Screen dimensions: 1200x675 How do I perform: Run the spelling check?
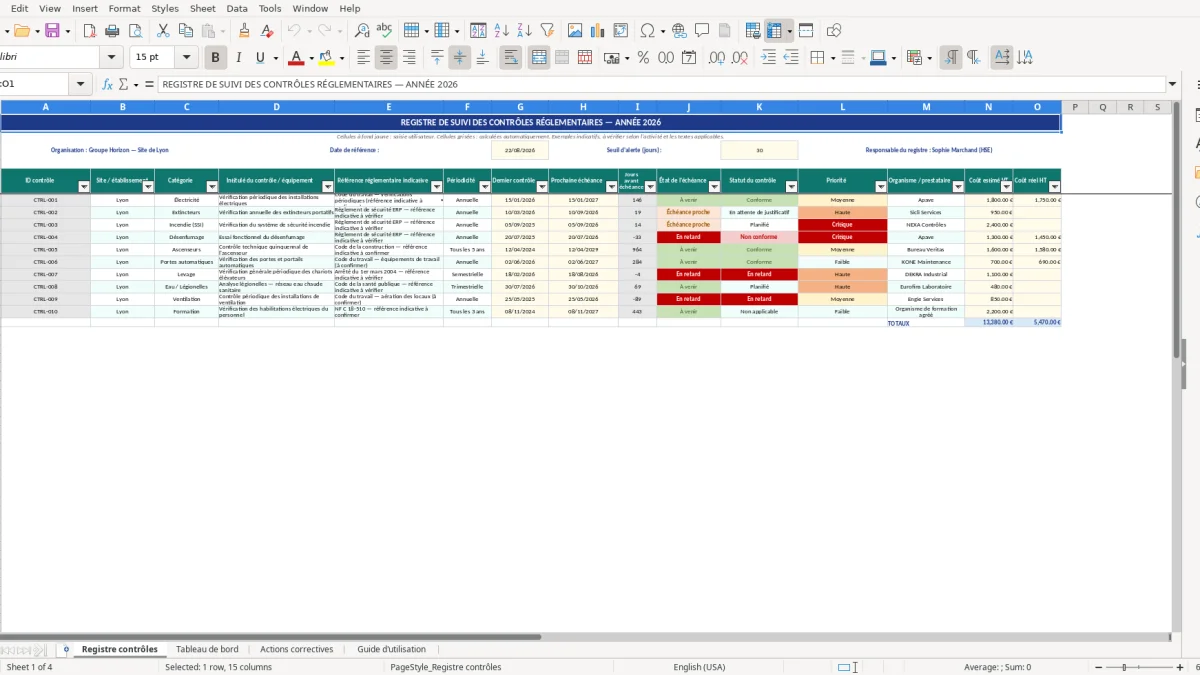tap(385, 31)
